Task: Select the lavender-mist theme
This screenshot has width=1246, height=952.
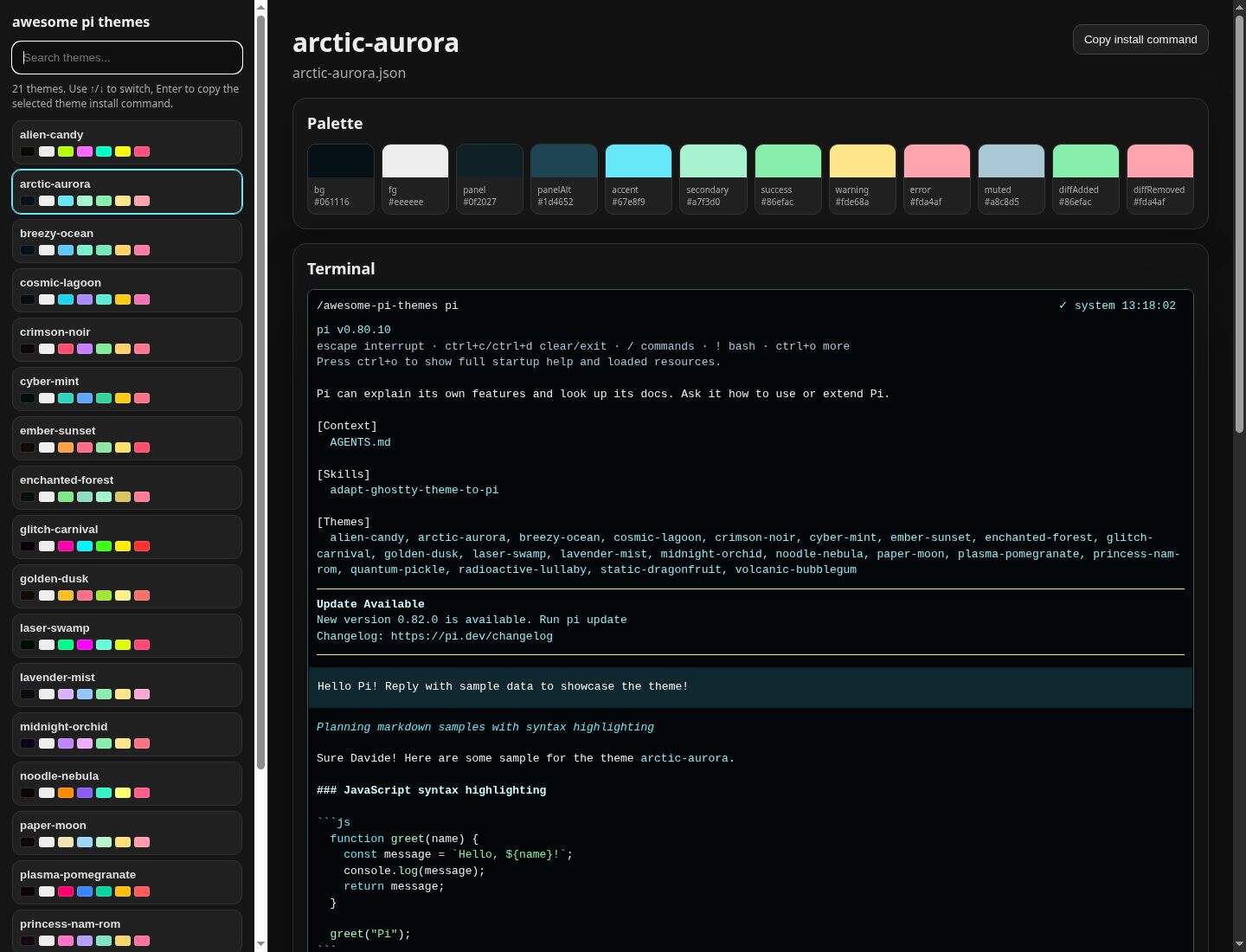Action: click(127, 685)
